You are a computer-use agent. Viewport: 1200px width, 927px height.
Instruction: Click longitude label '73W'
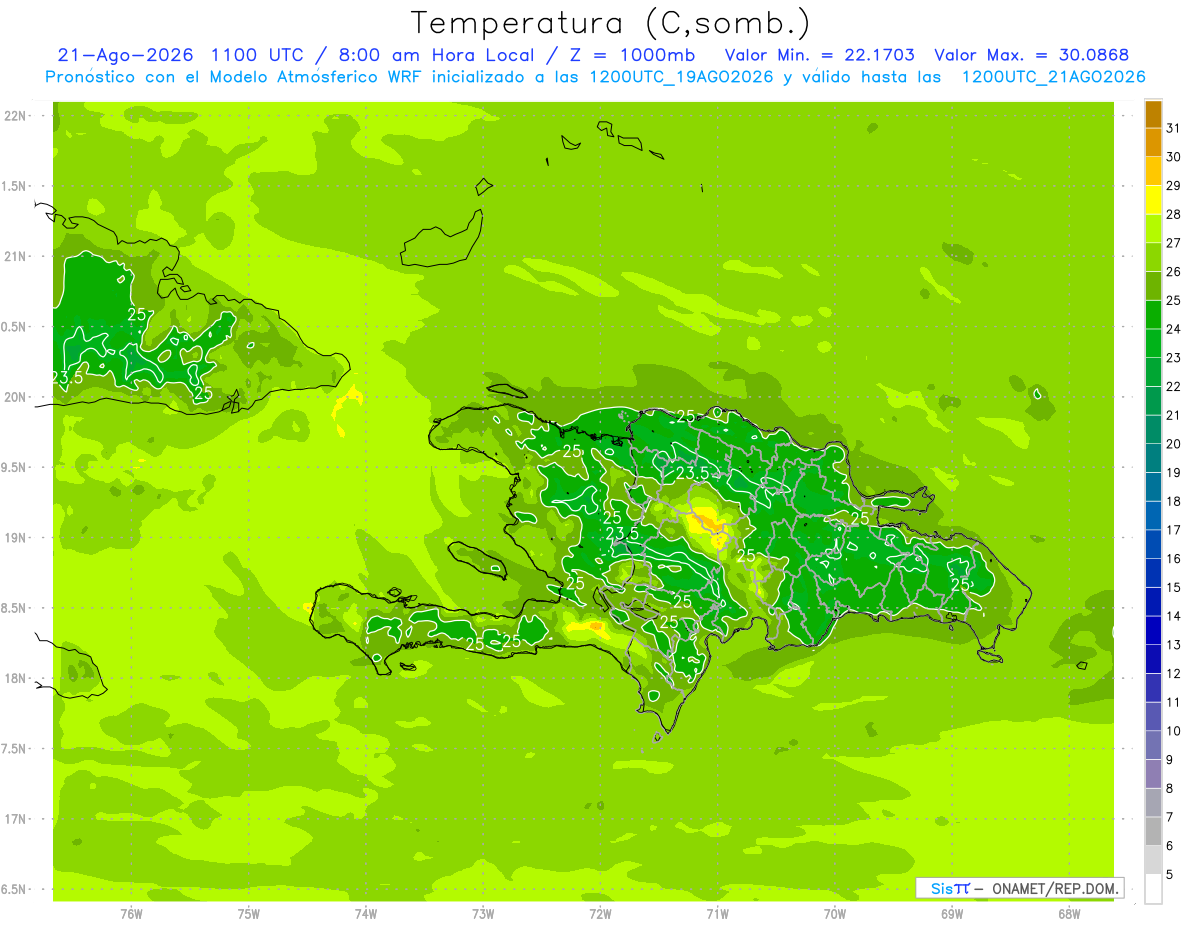[x=483, y=914]
